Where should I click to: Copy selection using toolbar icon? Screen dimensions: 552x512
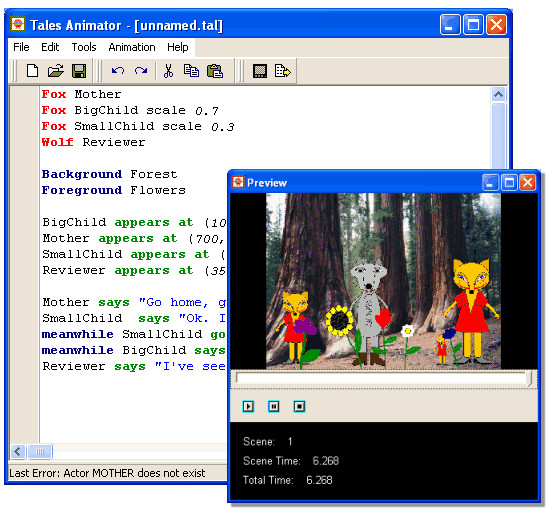191,71
